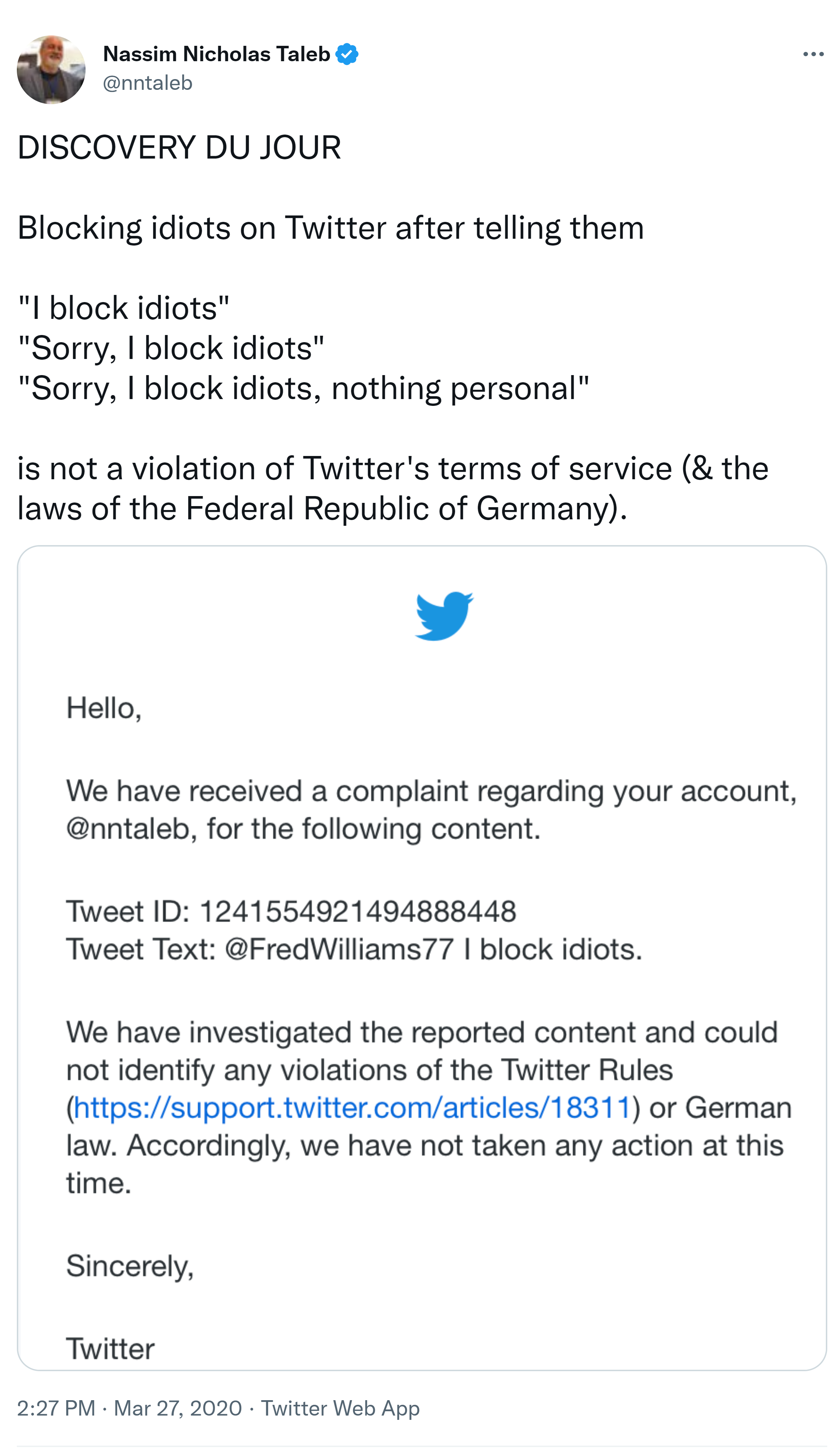Click the line ending with "nothing personal"

303,389
